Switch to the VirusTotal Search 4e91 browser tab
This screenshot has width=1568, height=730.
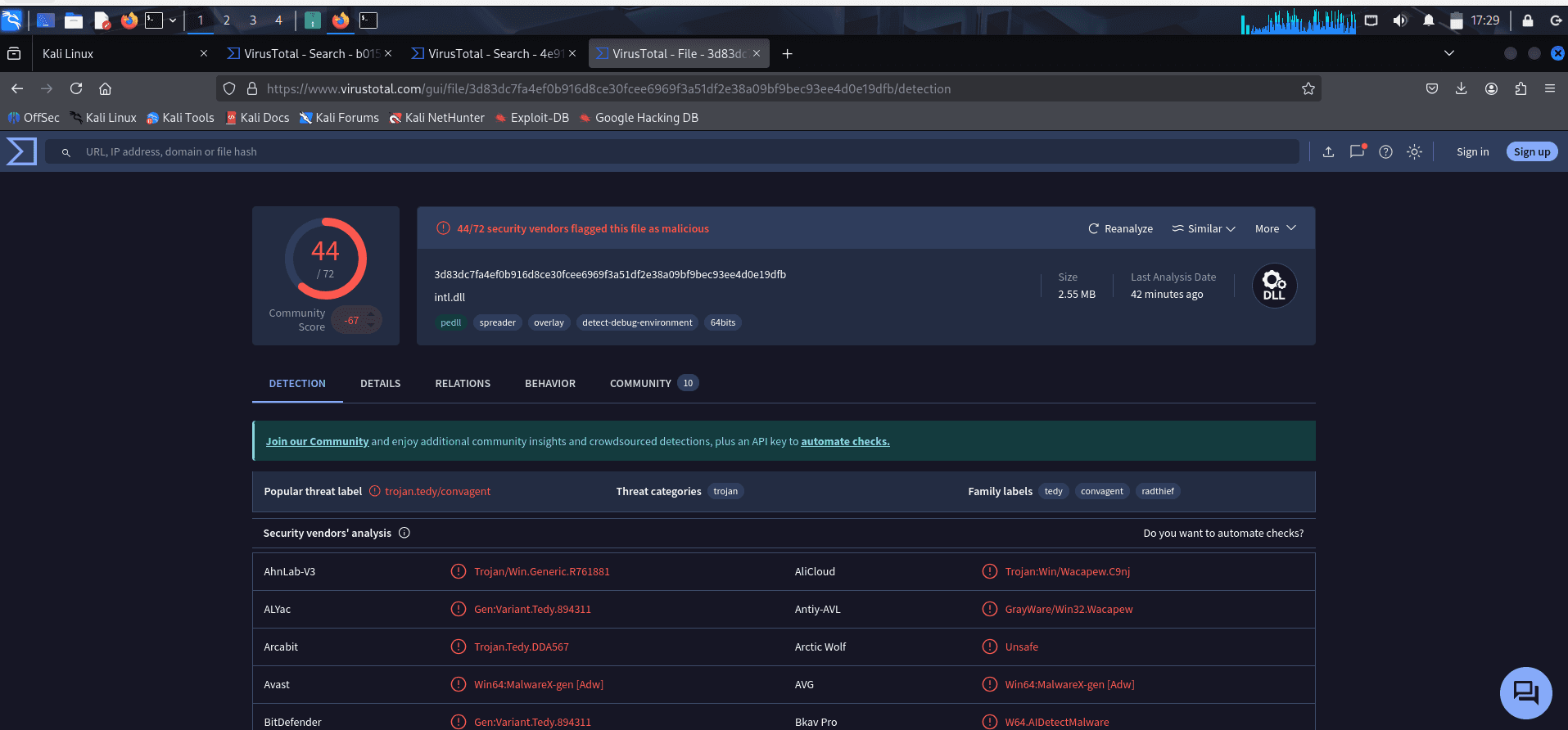(493, 53)
